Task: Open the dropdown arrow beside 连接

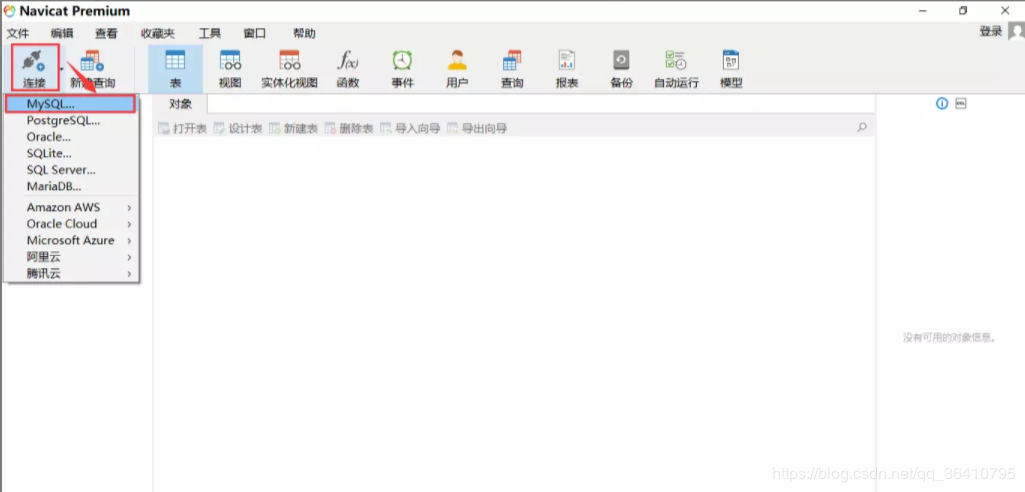Action: [61, 68]
